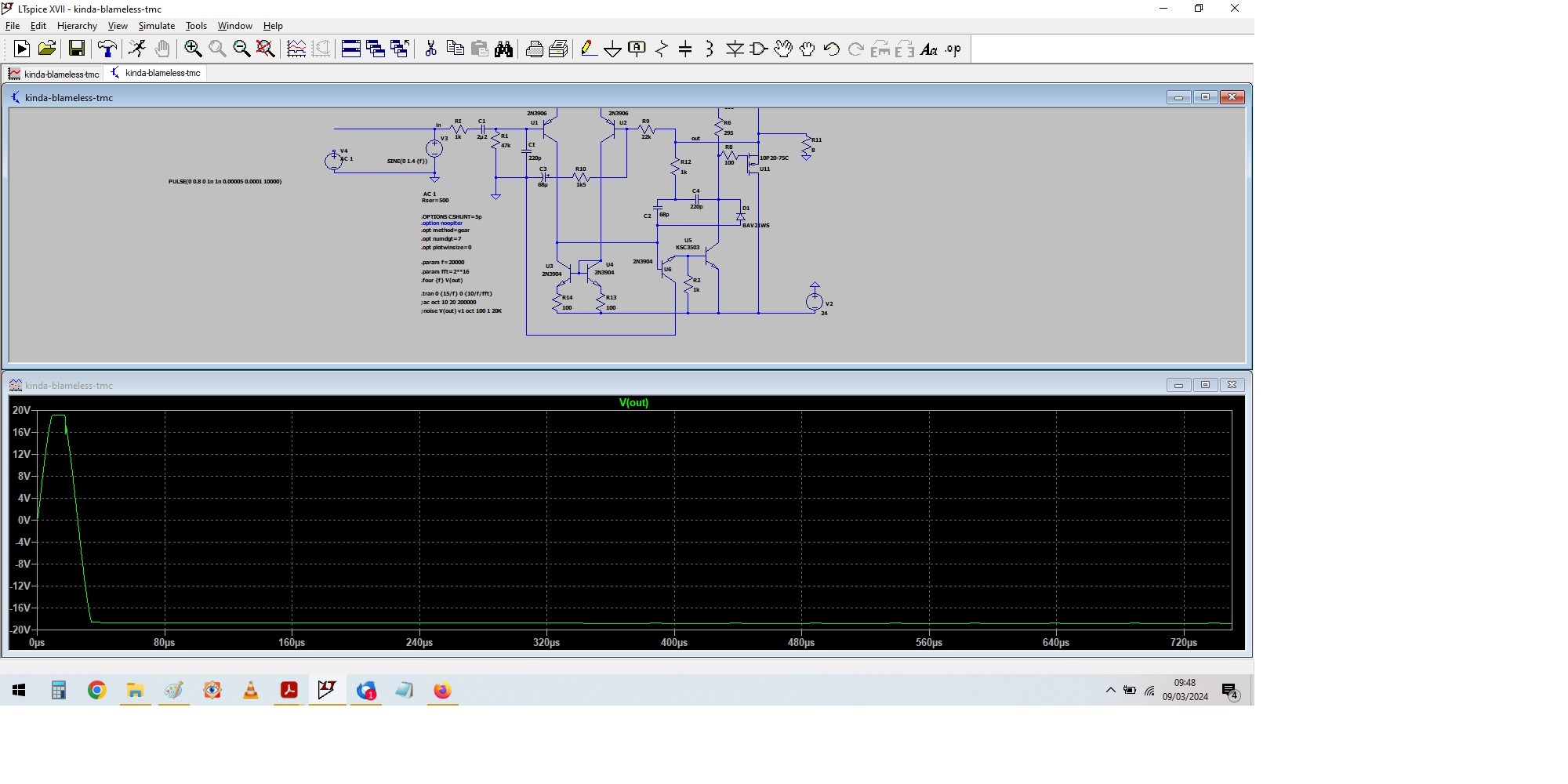Click the Rotate component icon
Viewport: 1568px width, 784px height.
pos(880,49)
